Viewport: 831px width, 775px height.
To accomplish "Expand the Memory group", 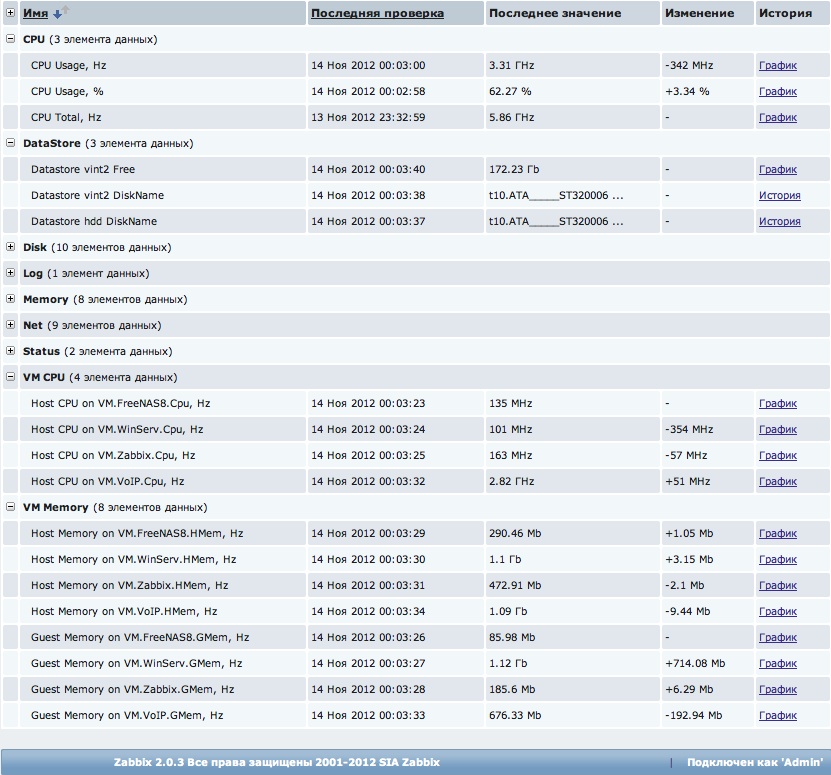I will coord(11,299).
